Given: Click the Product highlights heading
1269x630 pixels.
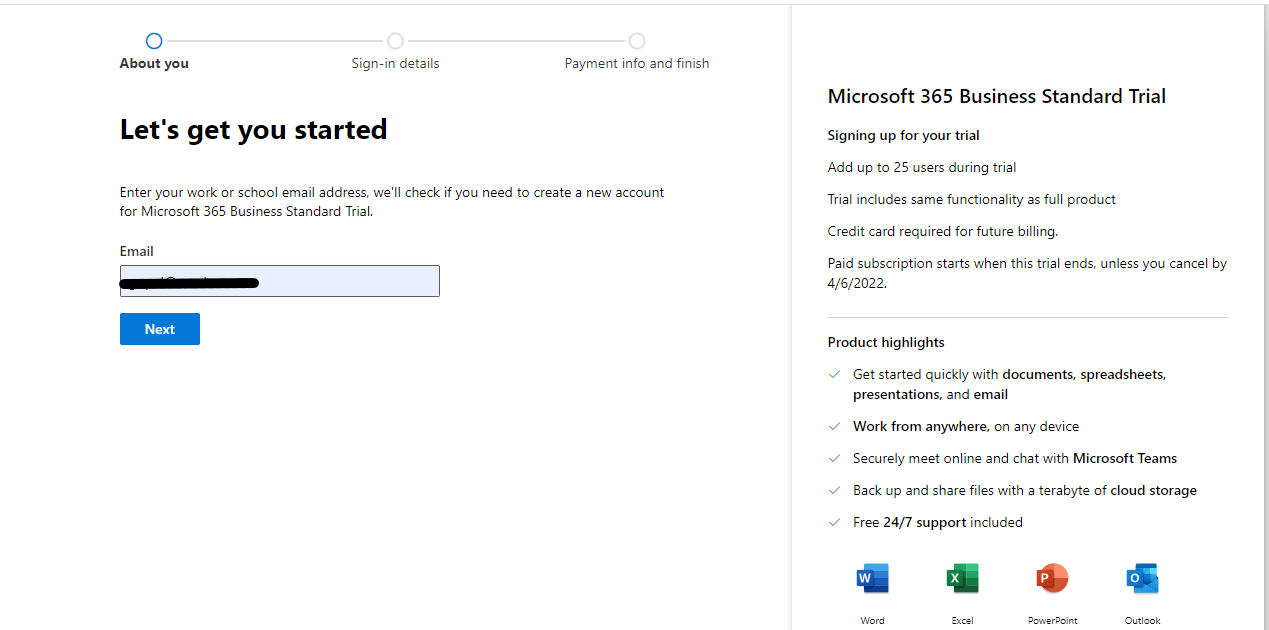Looking at the screenshot, I should (x=886, y=342).
